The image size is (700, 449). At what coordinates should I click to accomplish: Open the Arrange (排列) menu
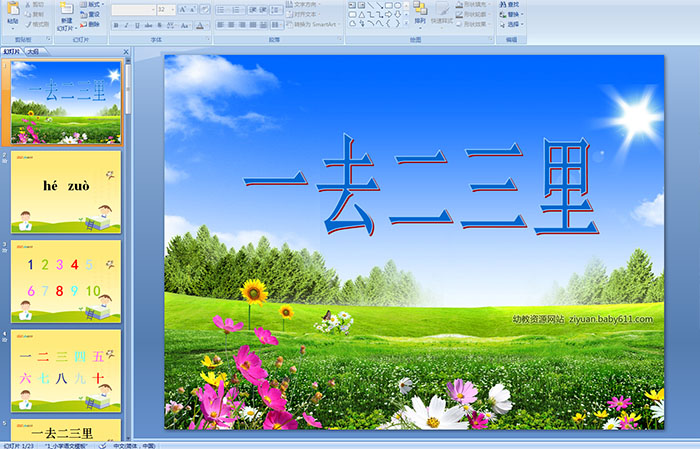[420, 13]
